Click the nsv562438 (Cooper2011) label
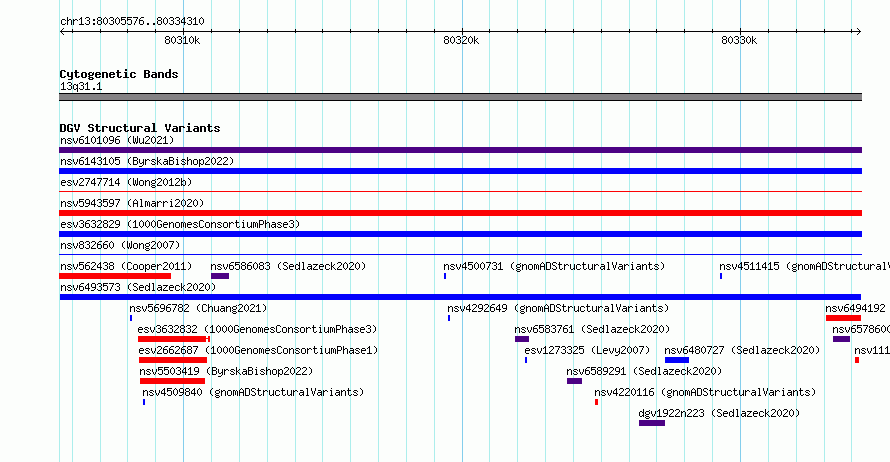This screenshot has height=462, width=890. 126,266
